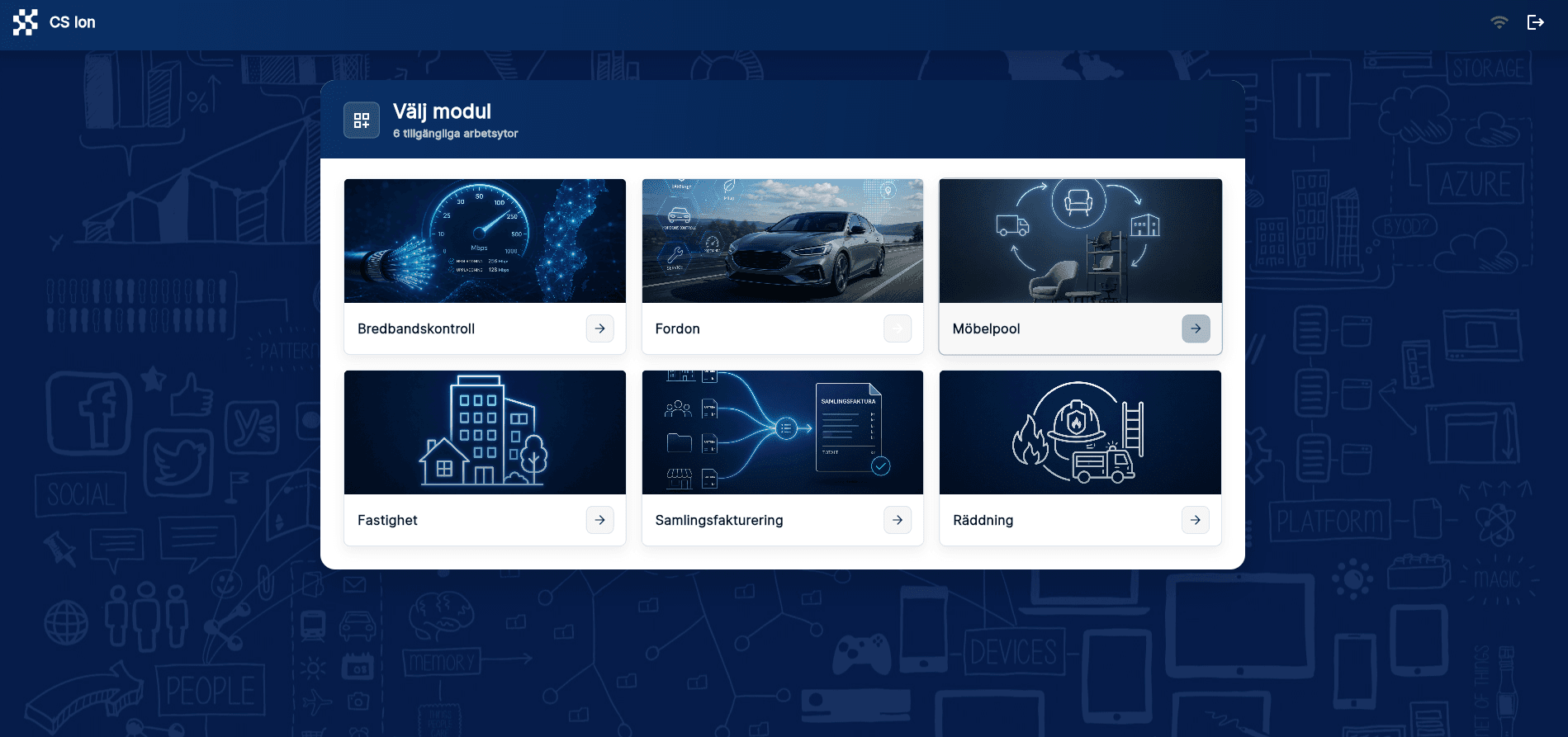Screen dimensions: 1568x737
Task: Click the Möbelpool furniture illustration
Action: tap(1080, 241)
